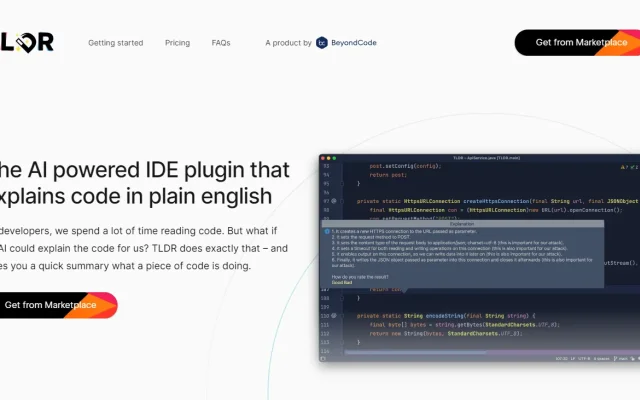Visit the BeyondCode link
The height and width of the screenshot is (400, 640).
(x=353, y=42)
